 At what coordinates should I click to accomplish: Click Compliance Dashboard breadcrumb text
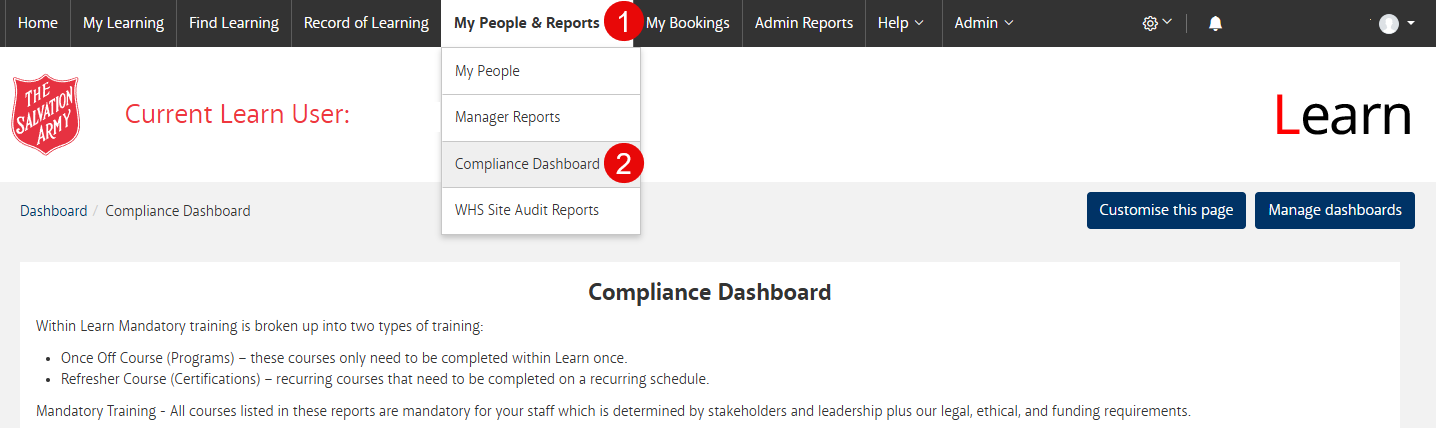[178, 211]
